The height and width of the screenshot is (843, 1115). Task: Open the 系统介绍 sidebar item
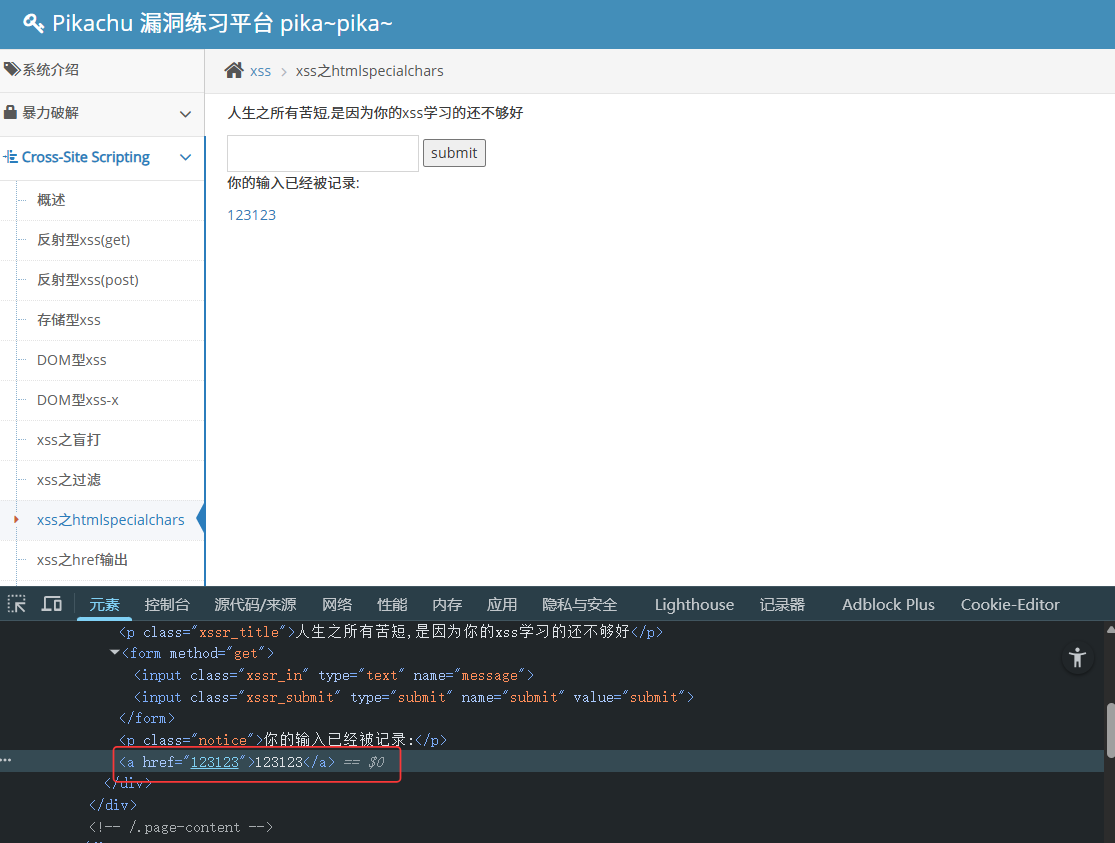(x=102, y=70)
